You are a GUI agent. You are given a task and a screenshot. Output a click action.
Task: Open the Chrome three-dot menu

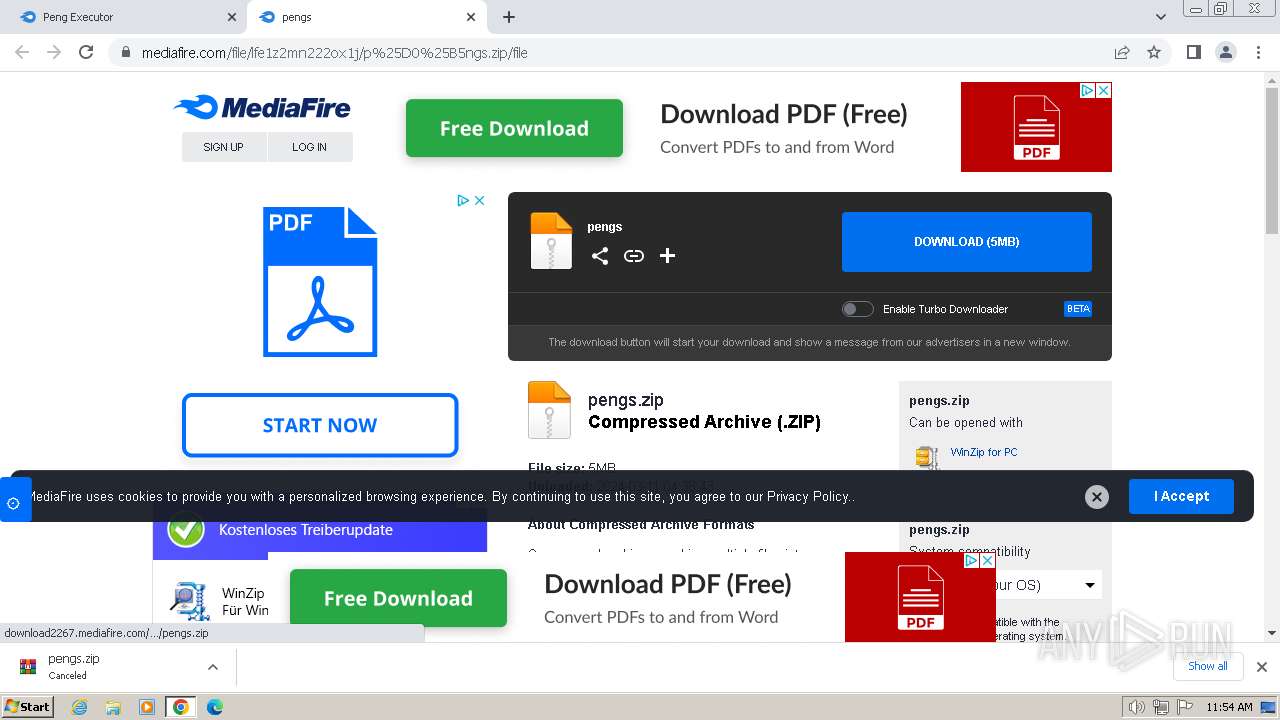(x=1258, y=52)
